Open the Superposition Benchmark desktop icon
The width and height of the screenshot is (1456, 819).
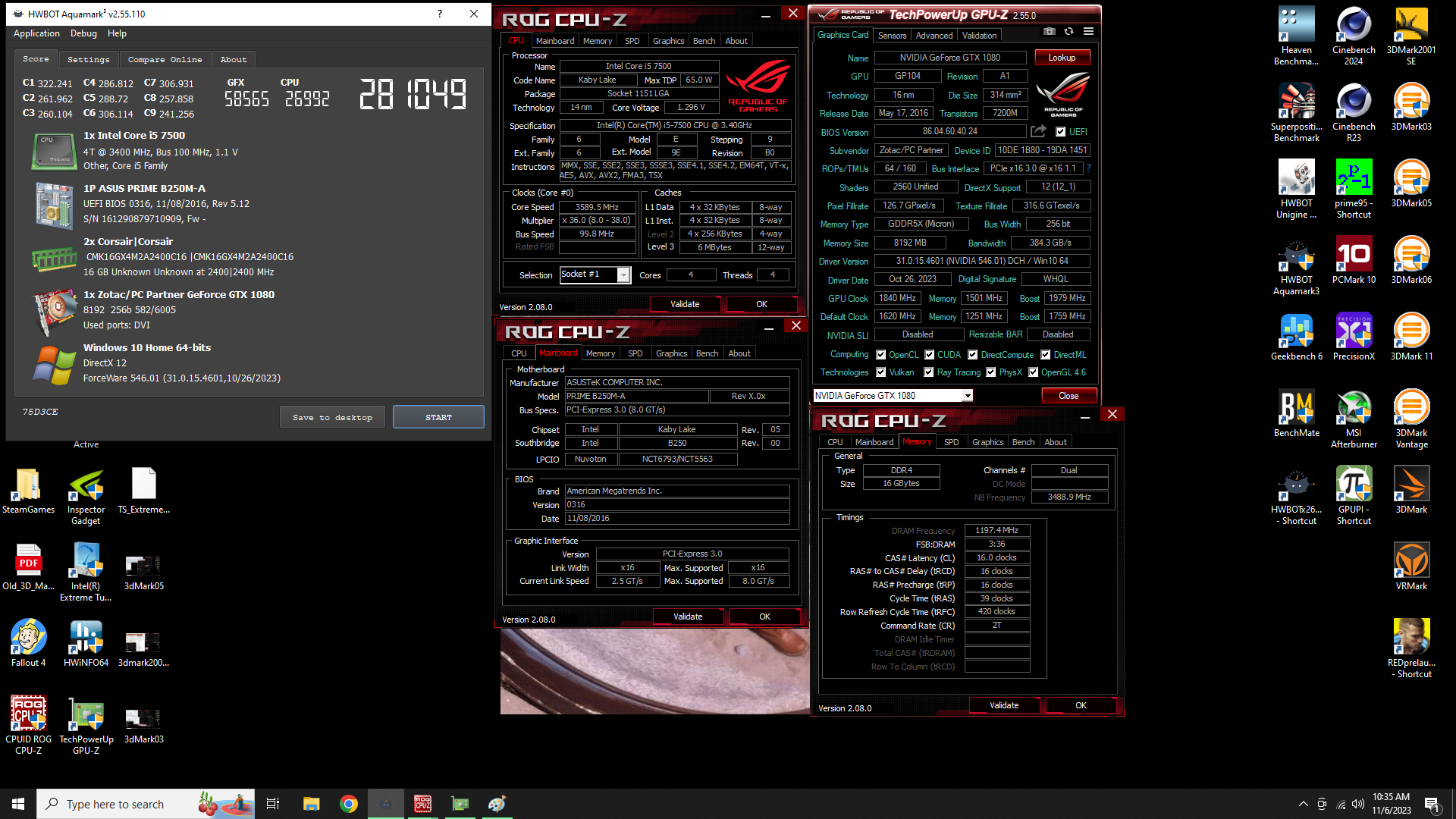(1296, 112)
